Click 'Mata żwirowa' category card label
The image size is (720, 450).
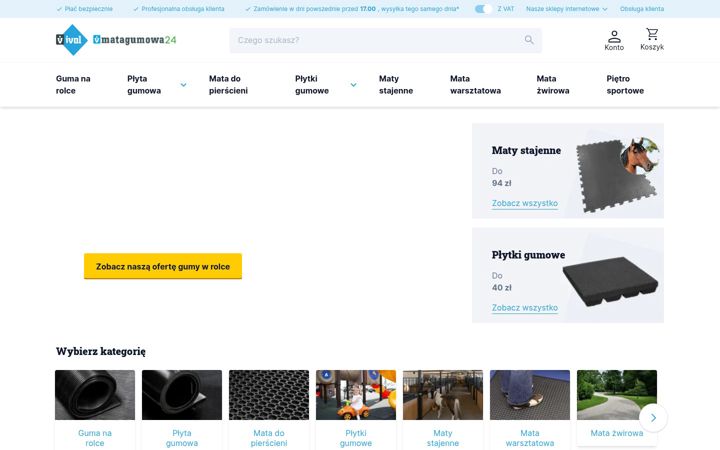pyautogui.click(x=617, y=433)
